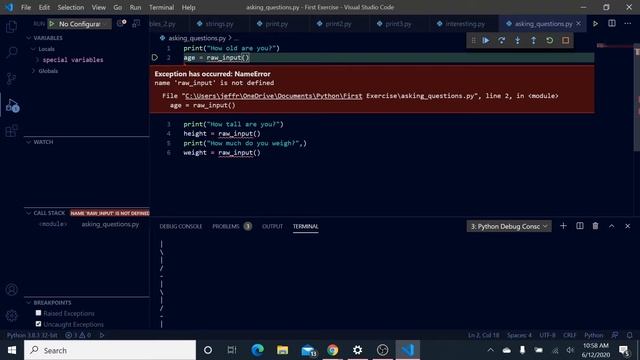Grab the debug toolbar drag handle
640x360 pixels.
click(473, 40)
